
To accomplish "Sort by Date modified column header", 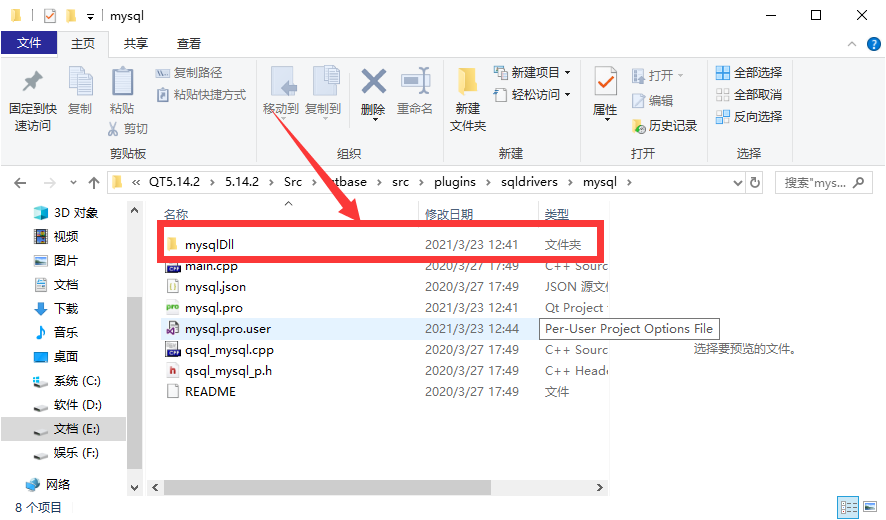I will tap(449, 214).
